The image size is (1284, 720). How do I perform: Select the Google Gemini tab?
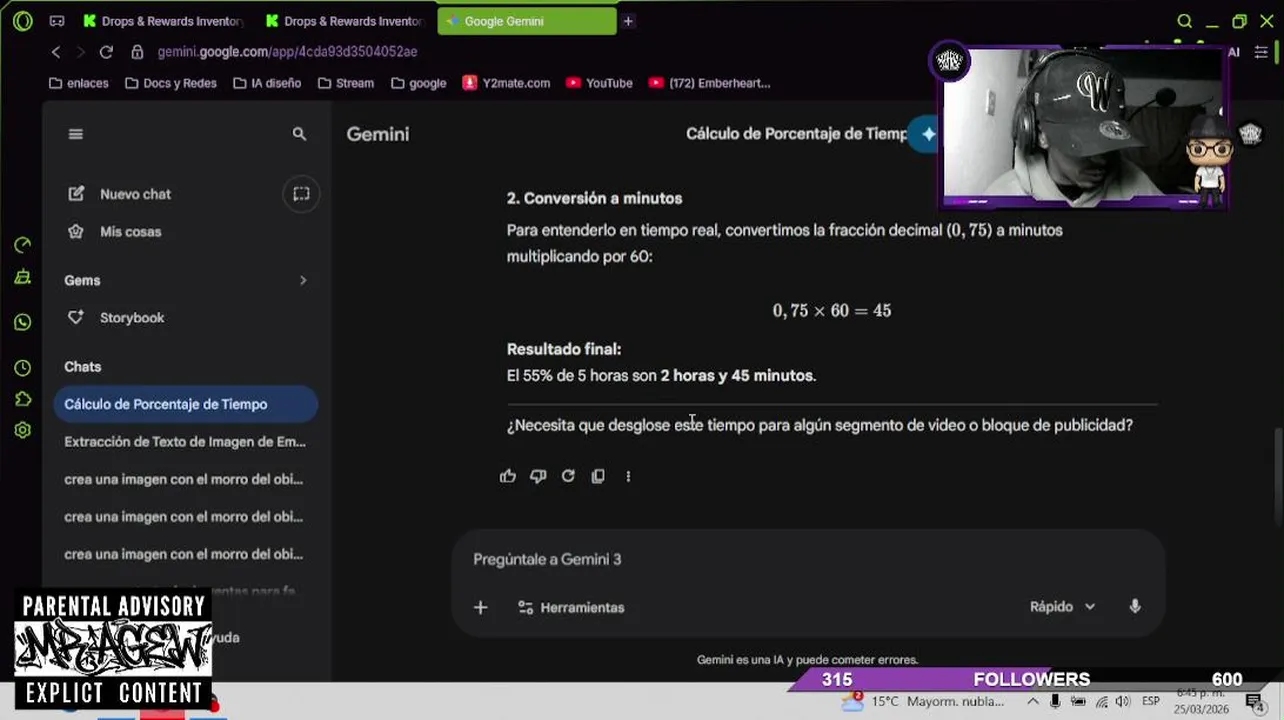pos(527,21)
